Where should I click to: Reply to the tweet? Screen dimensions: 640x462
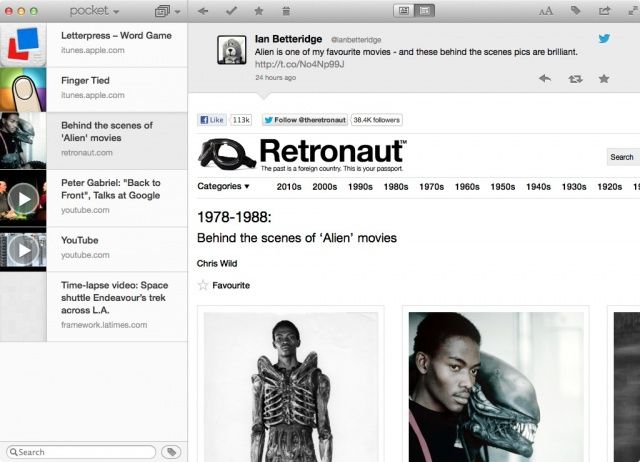pos(545,78)
